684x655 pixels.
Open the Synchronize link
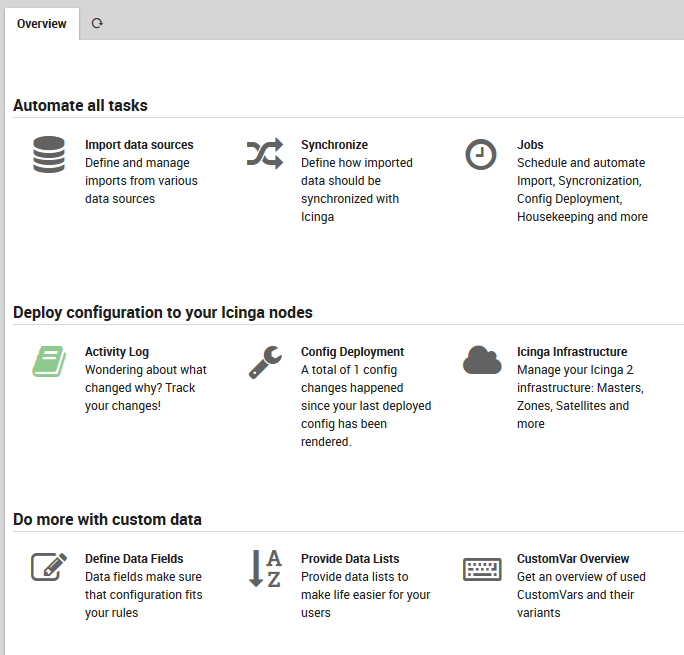(x=334, y=145)
